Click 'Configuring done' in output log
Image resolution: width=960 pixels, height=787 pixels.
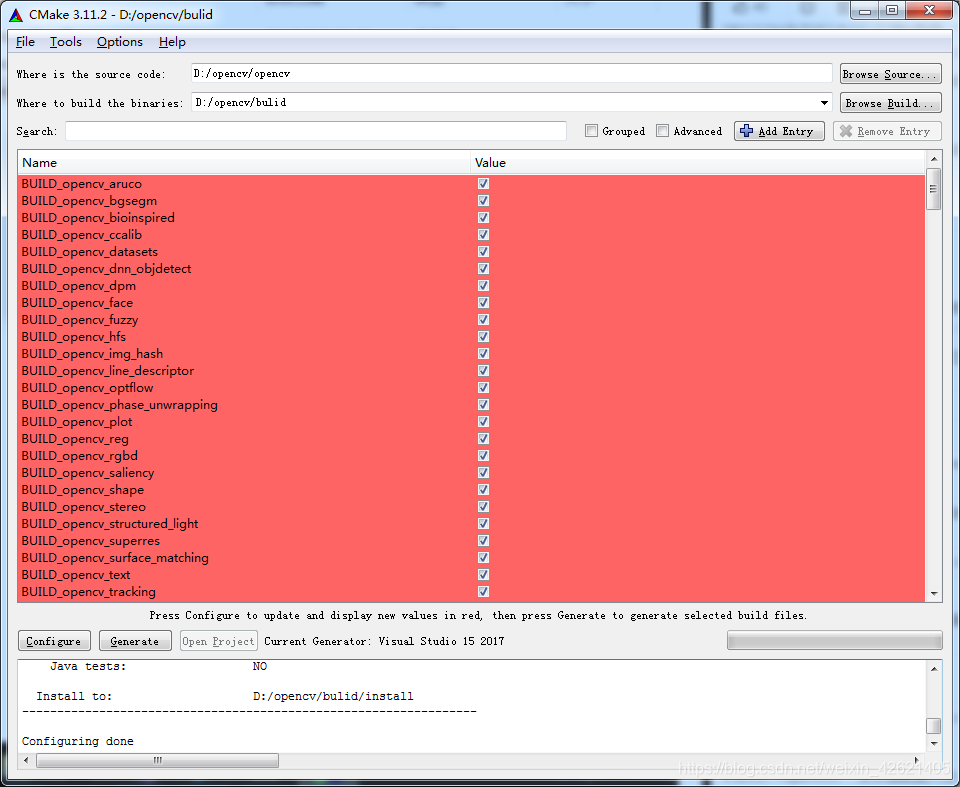coord(78,741)
